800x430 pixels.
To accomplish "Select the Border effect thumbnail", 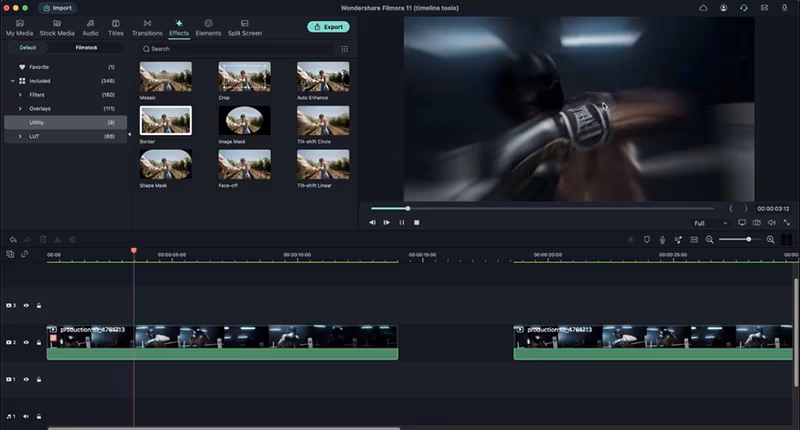I will [166, 120].
